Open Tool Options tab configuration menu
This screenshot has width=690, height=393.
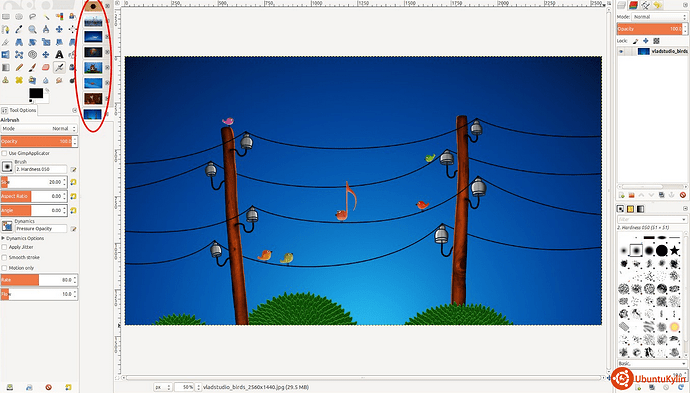coord(74,110)
